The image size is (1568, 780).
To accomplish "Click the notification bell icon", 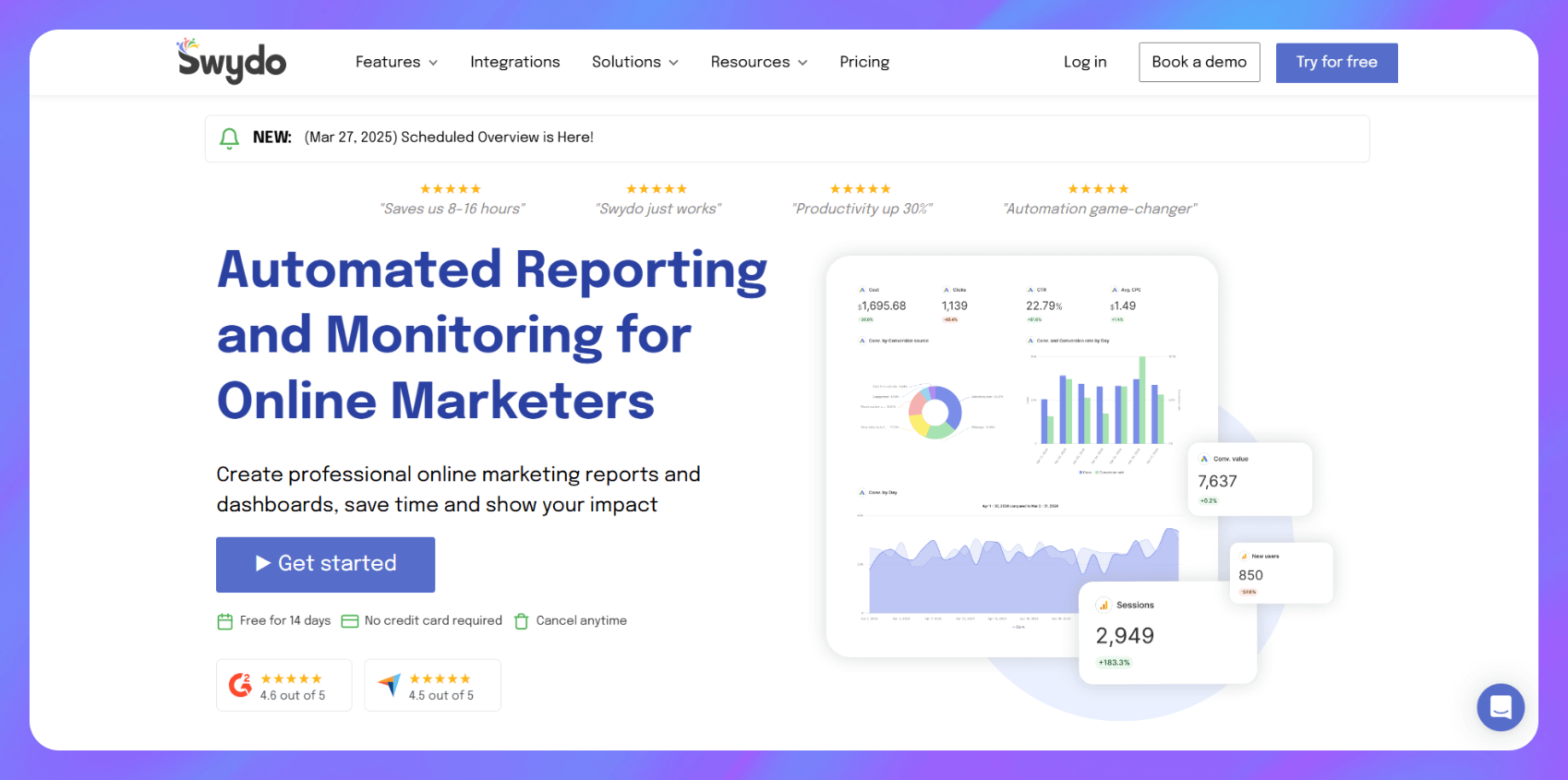I will point(229,138).
